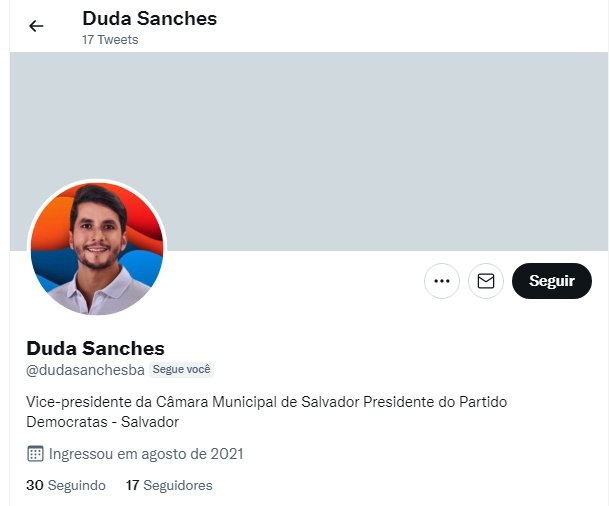Click the bold Duda Sanches profile name
Viewport: 610px width, 506px height.
(x=95, y=348)
